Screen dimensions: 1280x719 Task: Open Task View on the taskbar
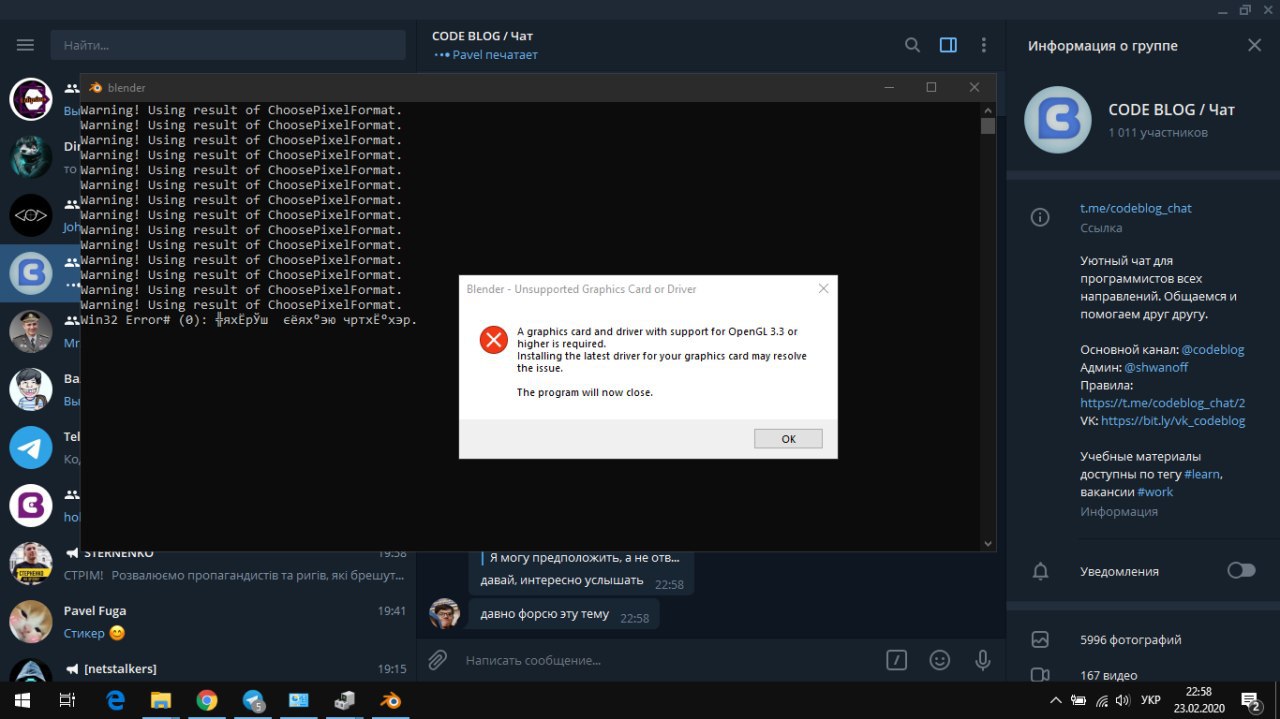[68, 700]
